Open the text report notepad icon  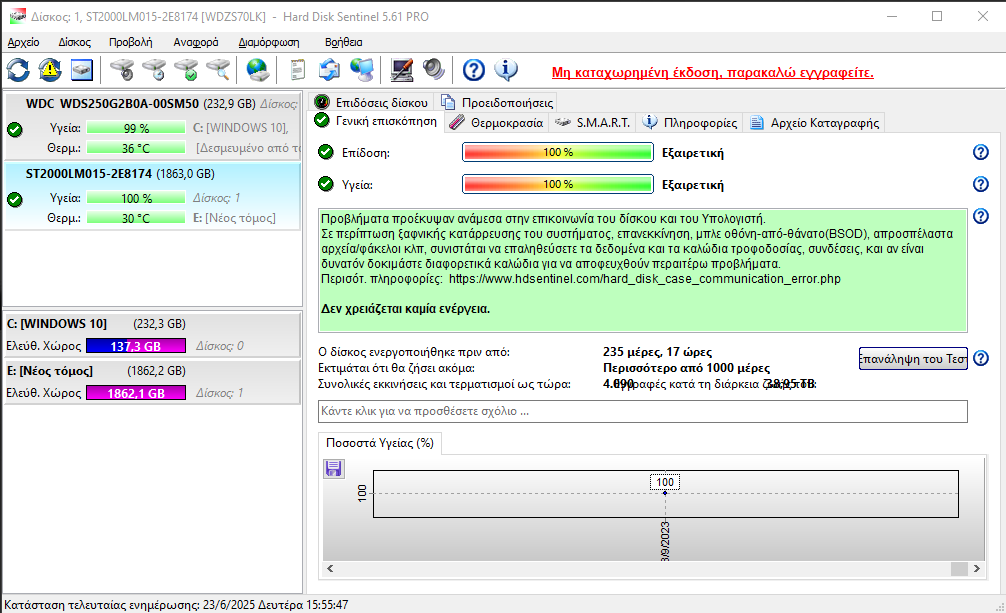[297, 70]
